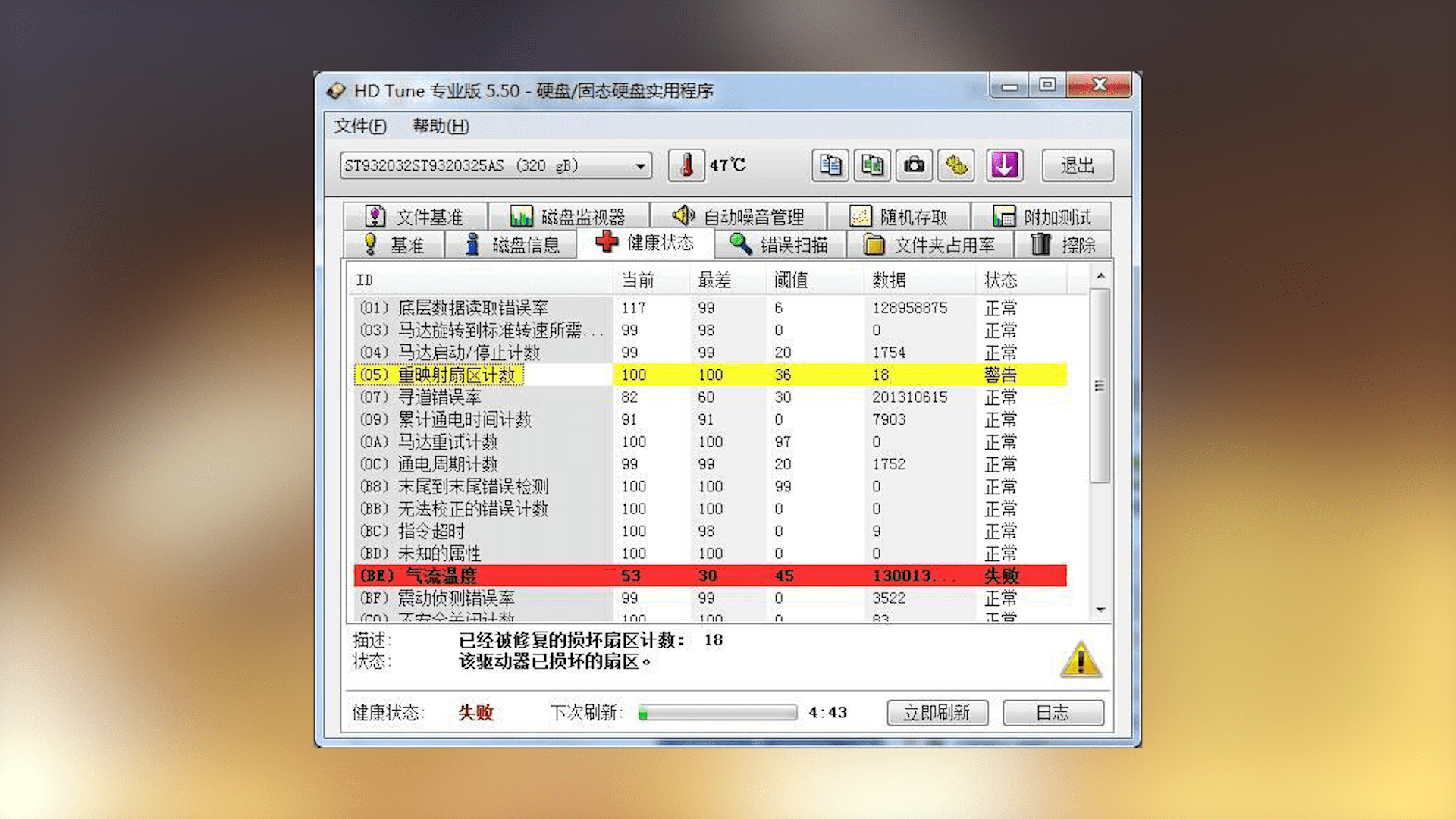Click status text 该驱动器已损坏的扇区
Viewport: 1456px width, 819px height.
click(554, 661)
